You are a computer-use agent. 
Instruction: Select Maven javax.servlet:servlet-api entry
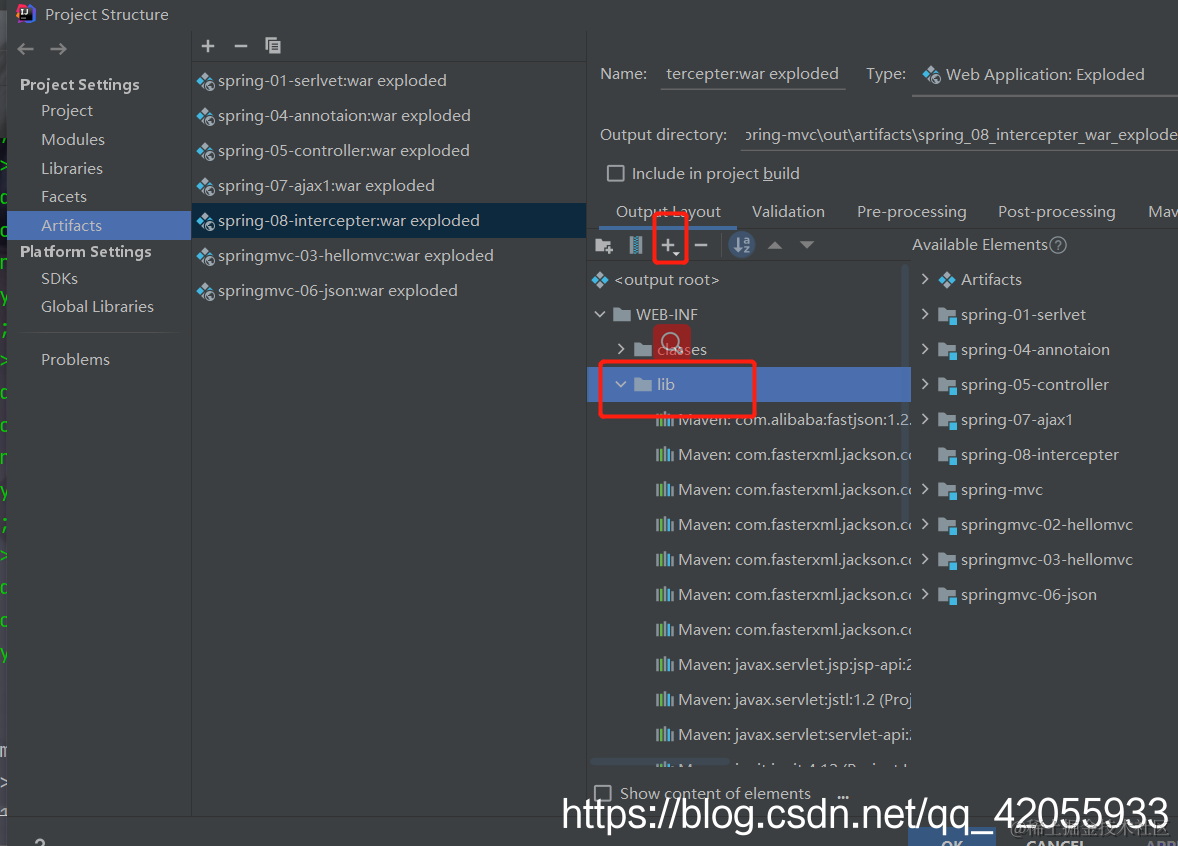click(x=783, y=735)
